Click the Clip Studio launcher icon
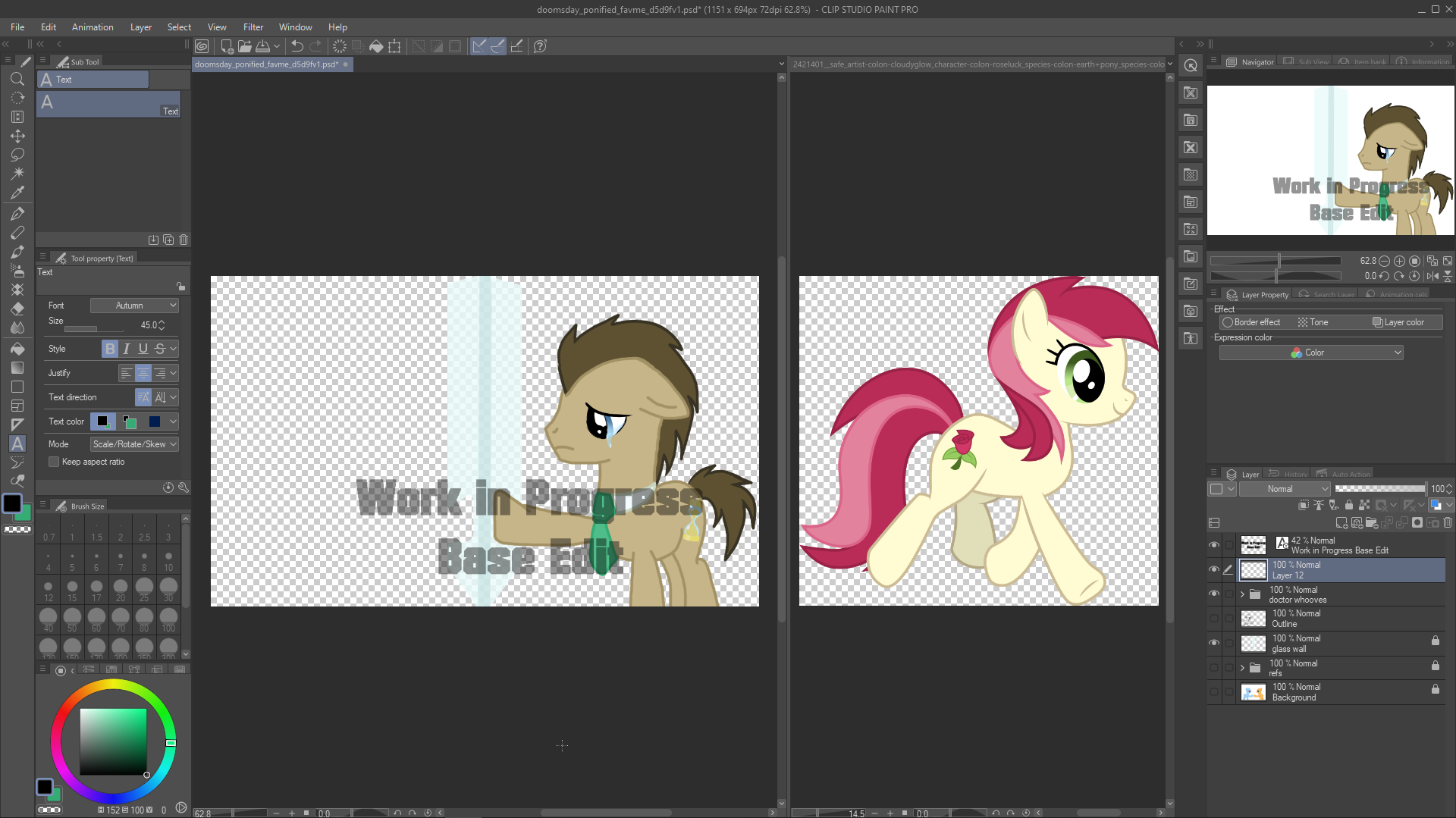 coord(202,46)
